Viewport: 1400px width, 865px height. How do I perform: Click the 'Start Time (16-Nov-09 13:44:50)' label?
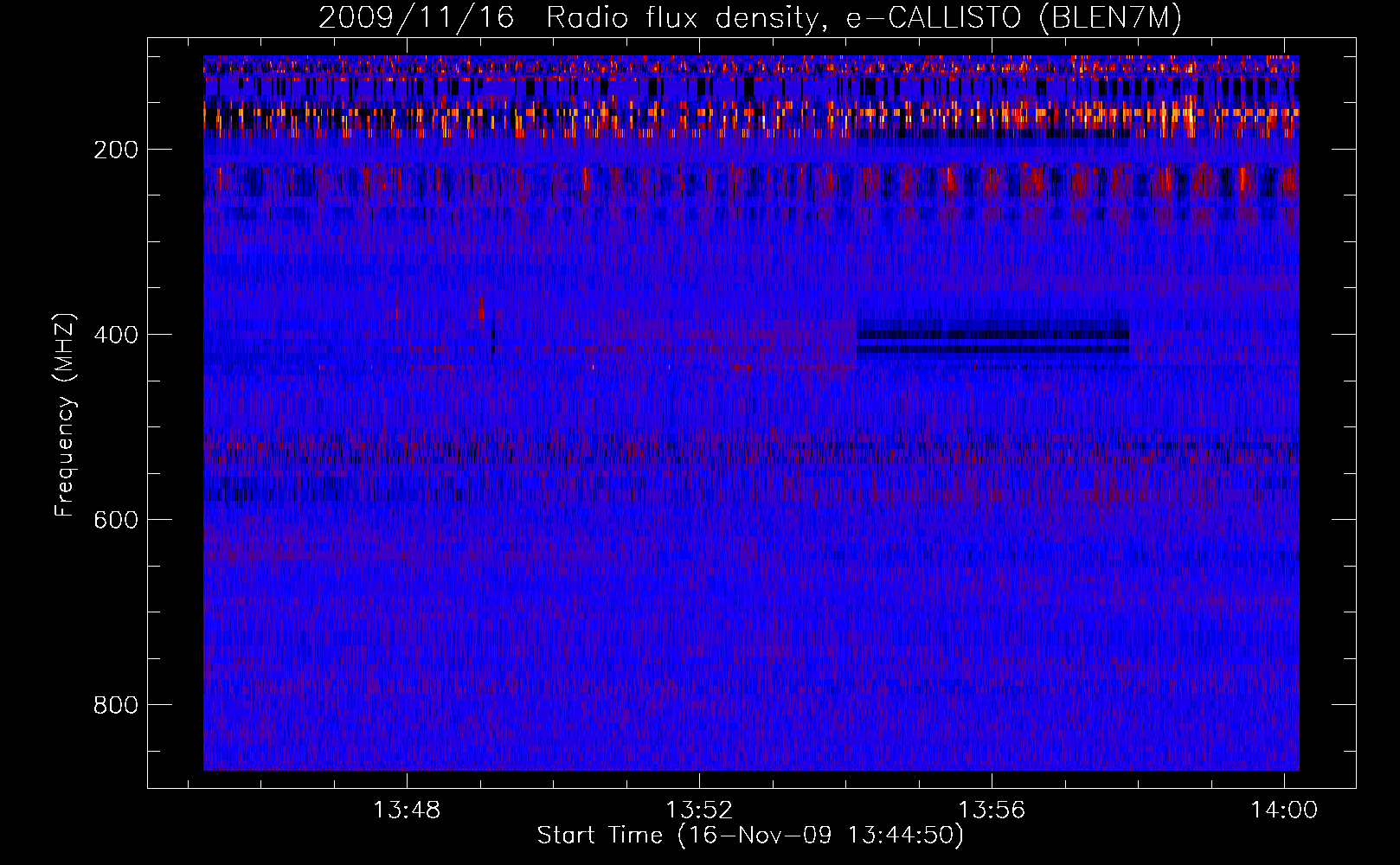(750, 836)
